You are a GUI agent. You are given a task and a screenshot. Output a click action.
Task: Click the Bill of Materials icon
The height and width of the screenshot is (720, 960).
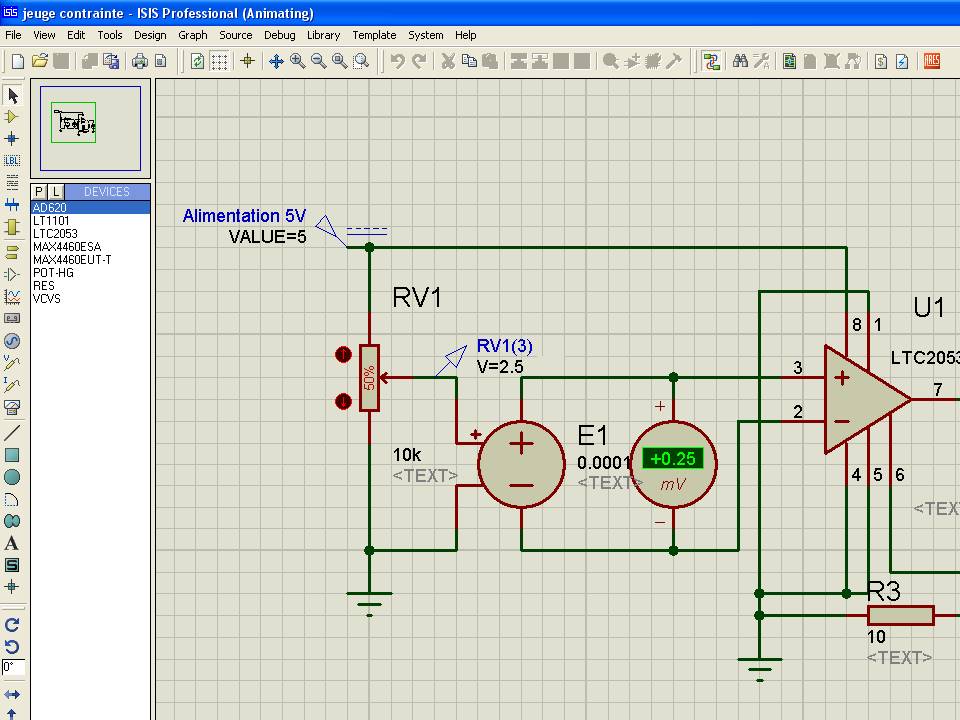[880, 61]
